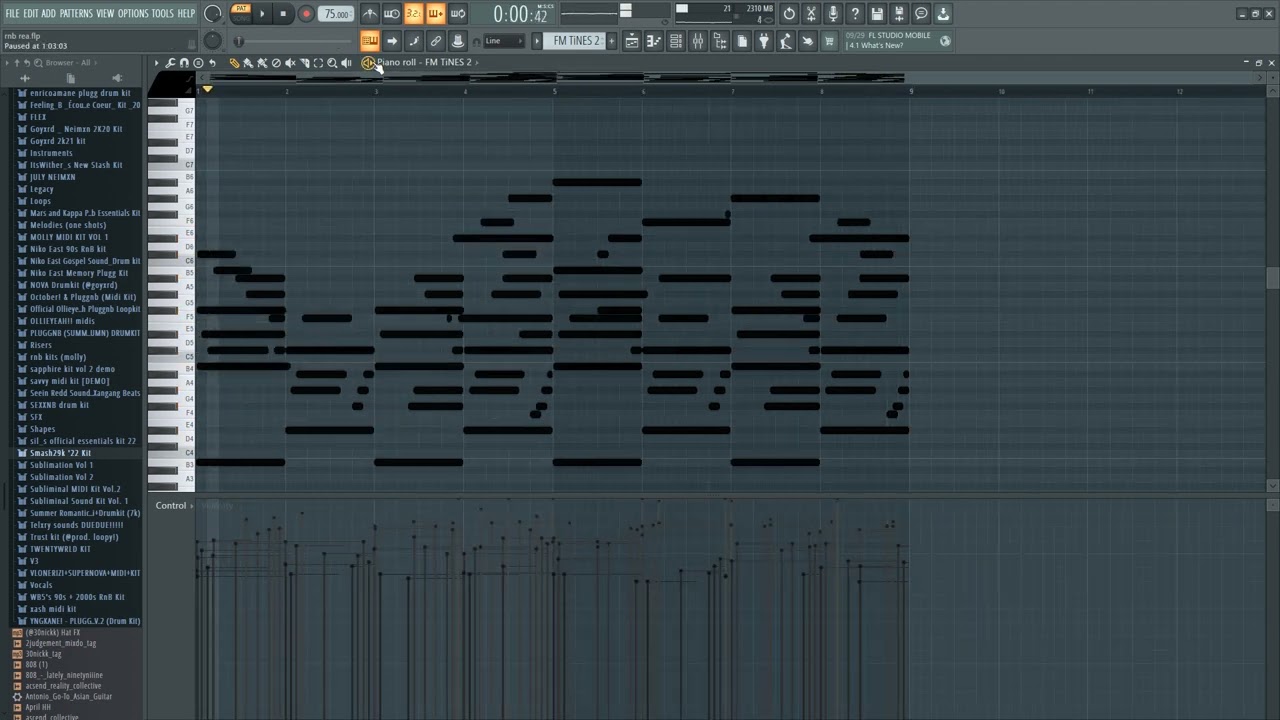Toggle Typing keyboard to piano button

click(369, 41)
